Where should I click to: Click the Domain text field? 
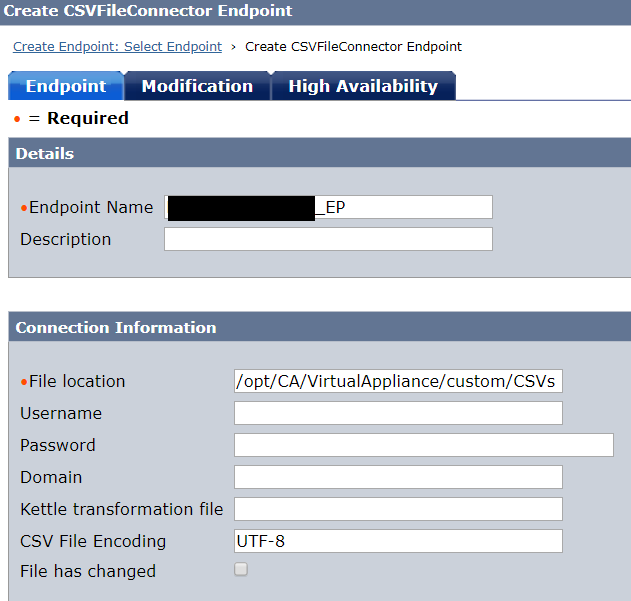398,477
